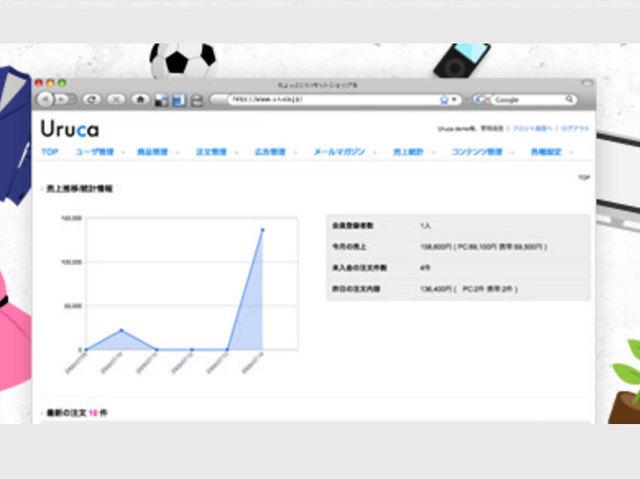This screenshot has height=479, width=640.
Task: Open the 売上統計 menu
Action: click(408, 152)
